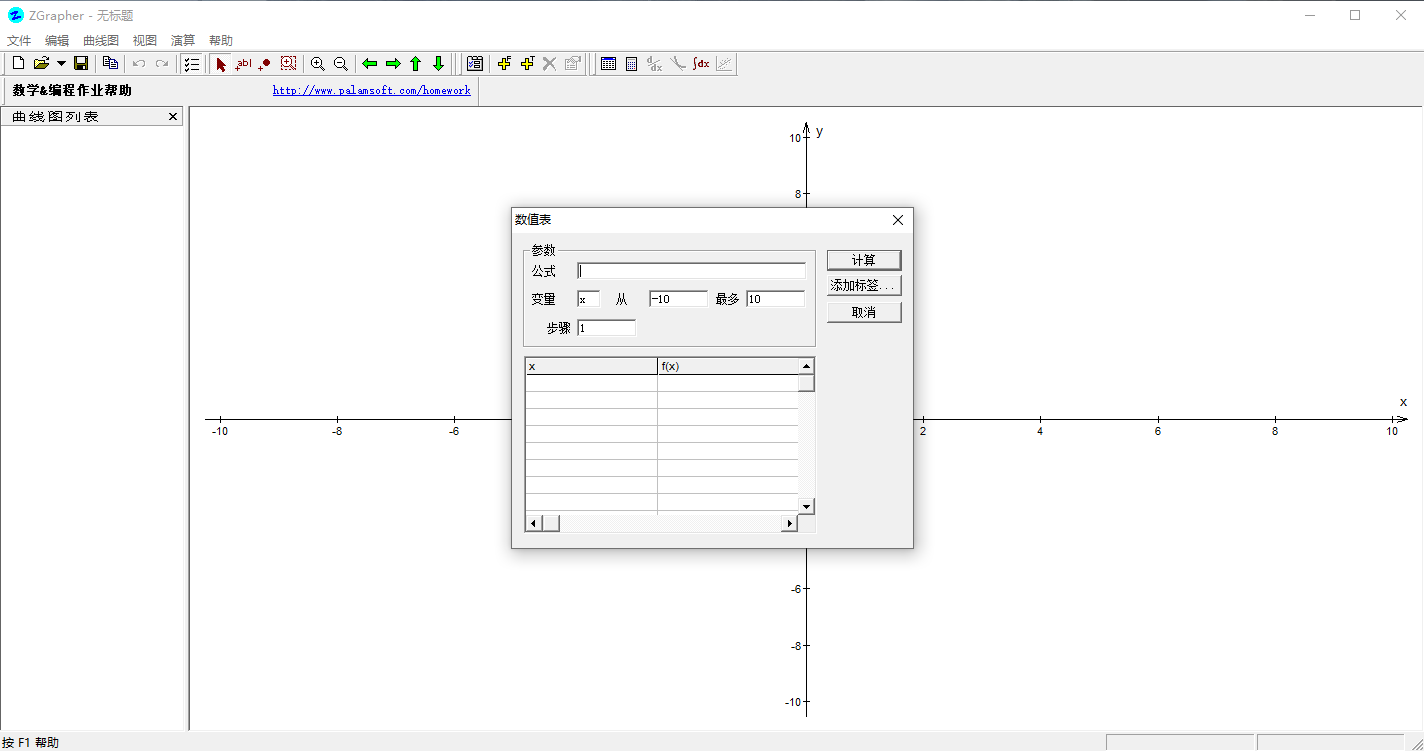1424x751 pixels.
Task: Close the 曲线图列表 panel
Action: pos(173,117)
